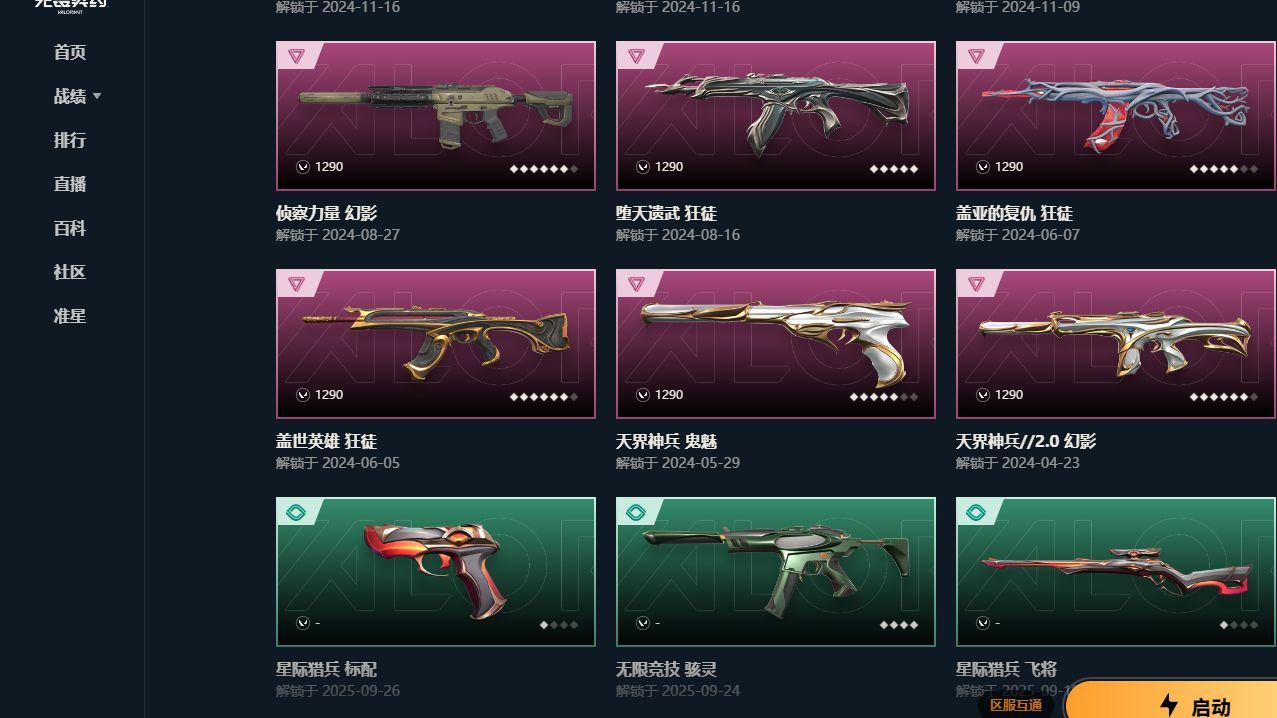This screenshot has width=1277, height=718.
Task: Click the VP currency icon on 天界神兵 鬼魅 card
Action: 643,395
